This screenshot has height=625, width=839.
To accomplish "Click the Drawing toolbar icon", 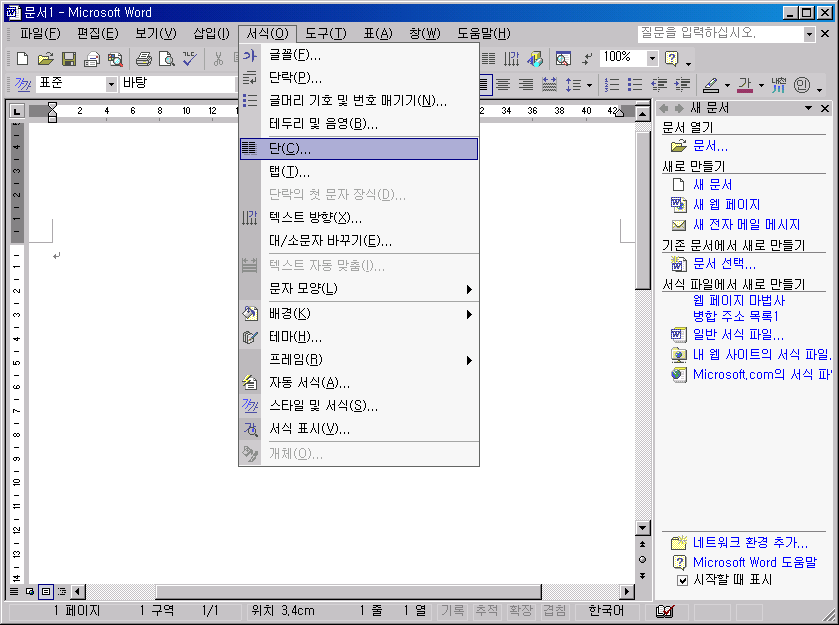I will coord(535,58).
